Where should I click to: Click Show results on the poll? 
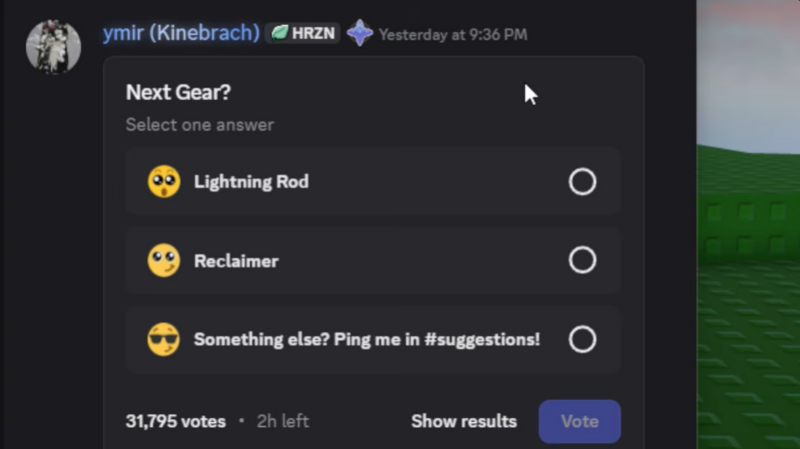464,421
